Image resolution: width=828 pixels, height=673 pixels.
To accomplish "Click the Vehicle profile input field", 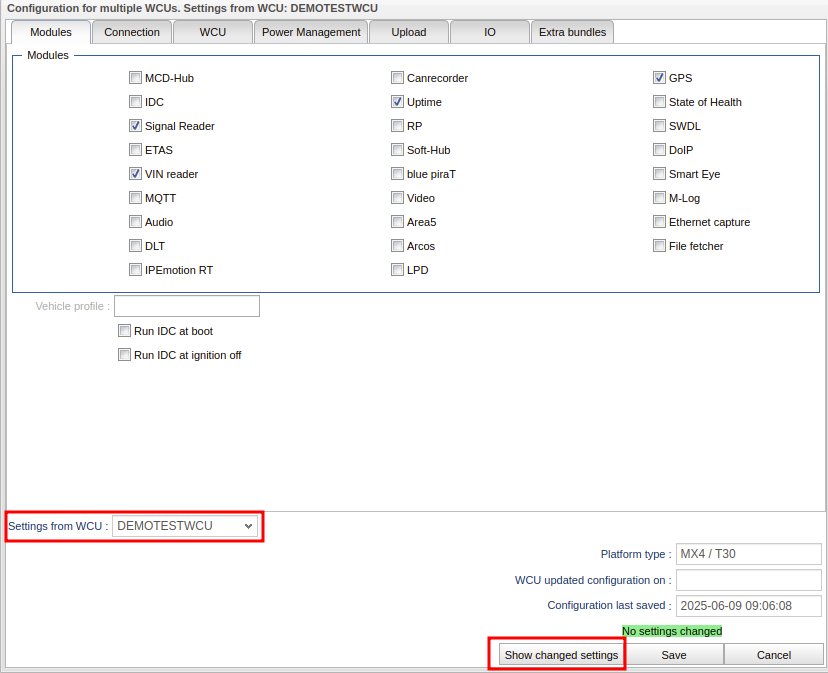I will point(187,306).
